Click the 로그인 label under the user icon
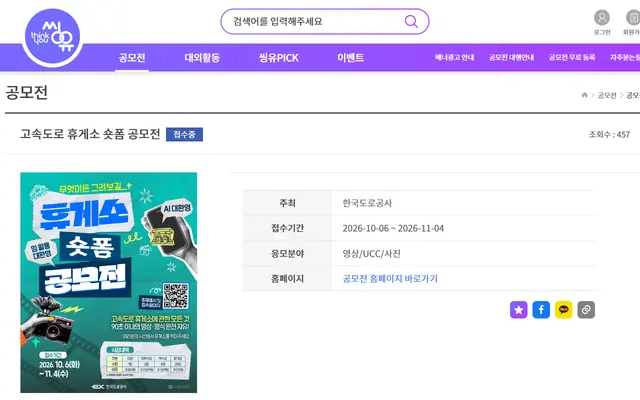This screenshot has height=400, width=640. (x=602, y=32)
